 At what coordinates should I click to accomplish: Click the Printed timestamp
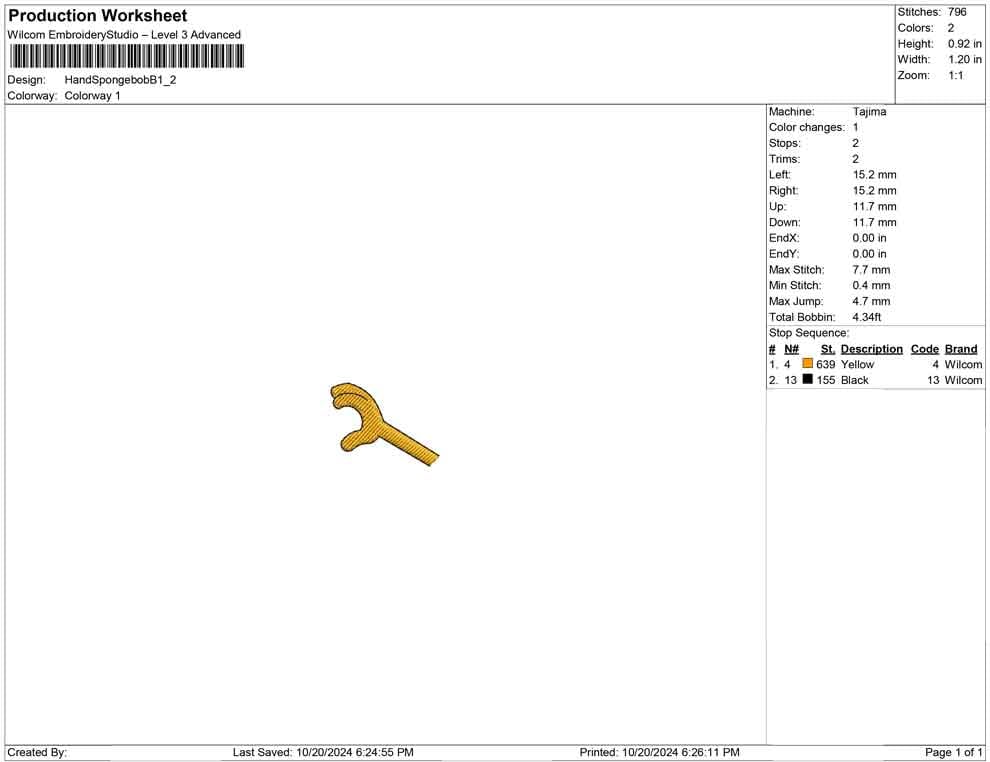pyautogui.click(x=659, y=752)
